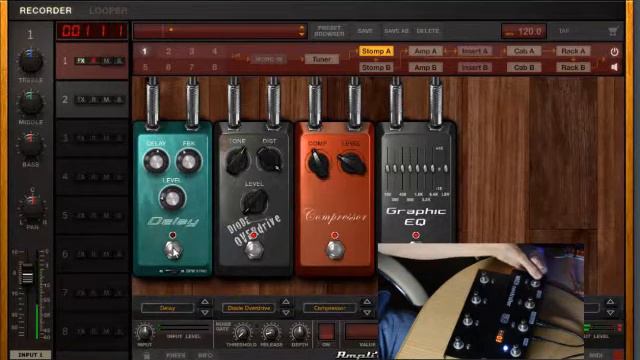Select the Cab A module
Screen dimensions: 640x360
(x=524, y=51)
